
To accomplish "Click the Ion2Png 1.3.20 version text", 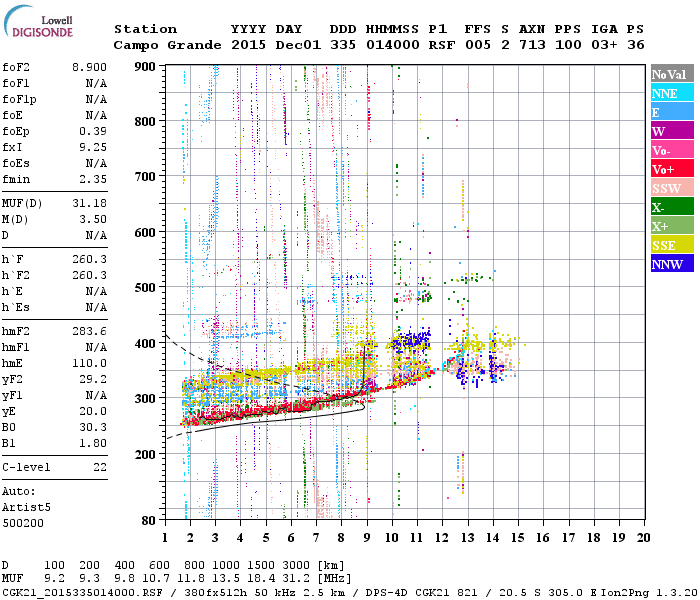I will tap(648, 592).
